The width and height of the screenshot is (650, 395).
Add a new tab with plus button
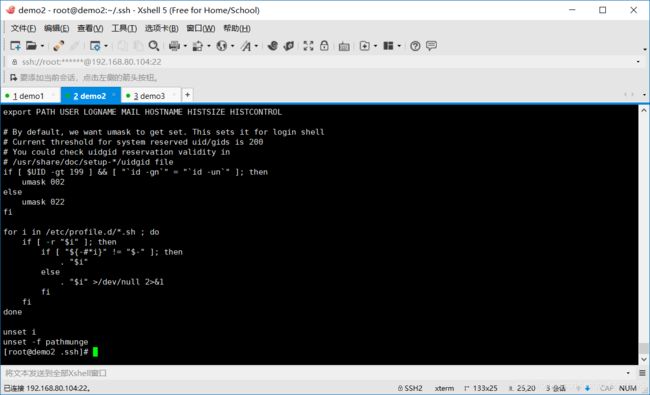click(187, 95)
